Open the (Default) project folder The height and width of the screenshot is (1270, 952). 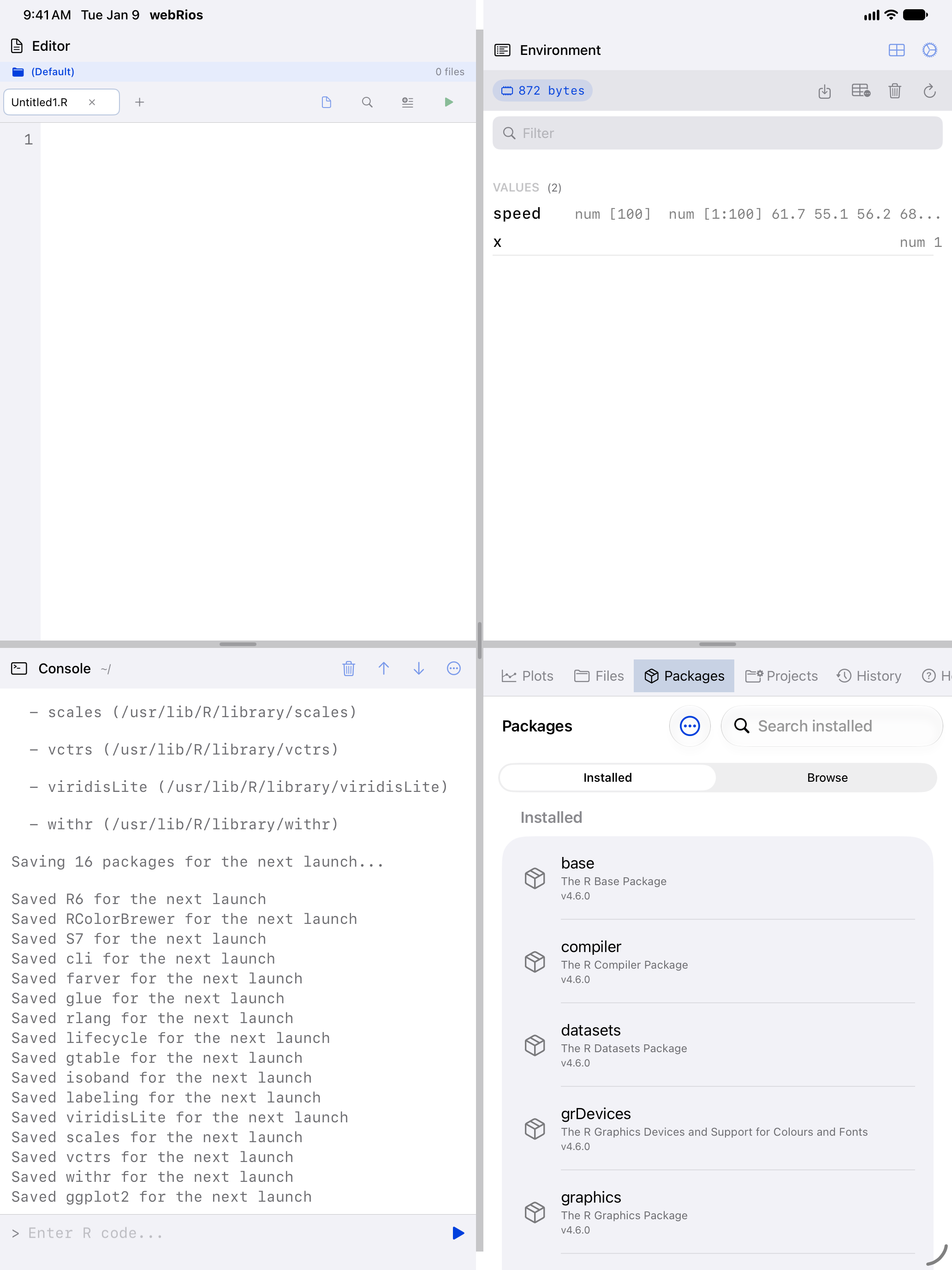pyautogui.click(x=44, y=72)
